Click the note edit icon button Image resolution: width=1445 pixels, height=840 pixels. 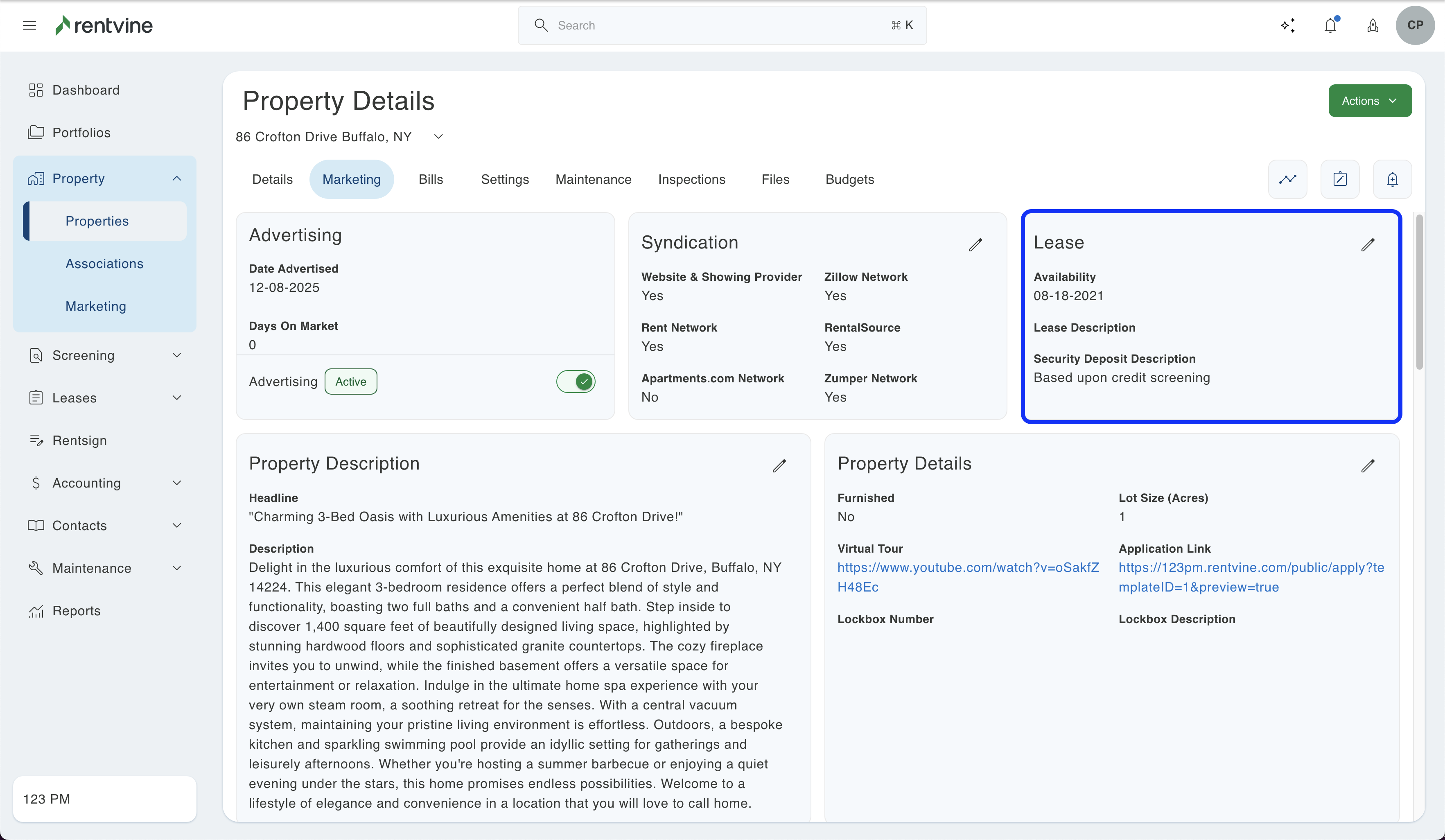click(1339, 179)
